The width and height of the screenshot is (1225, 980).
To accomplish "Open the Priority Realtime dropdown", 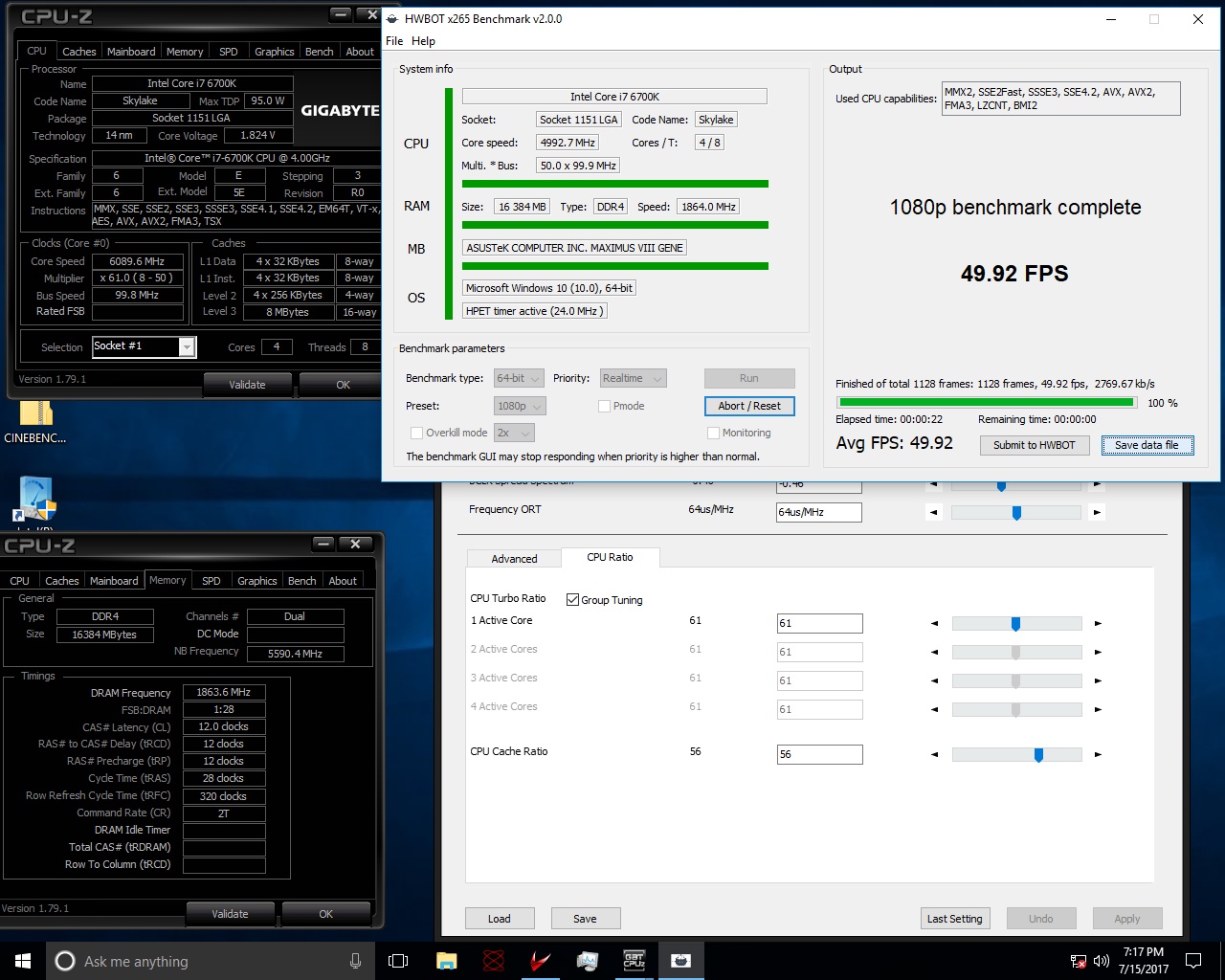I will tap(633, 378).
